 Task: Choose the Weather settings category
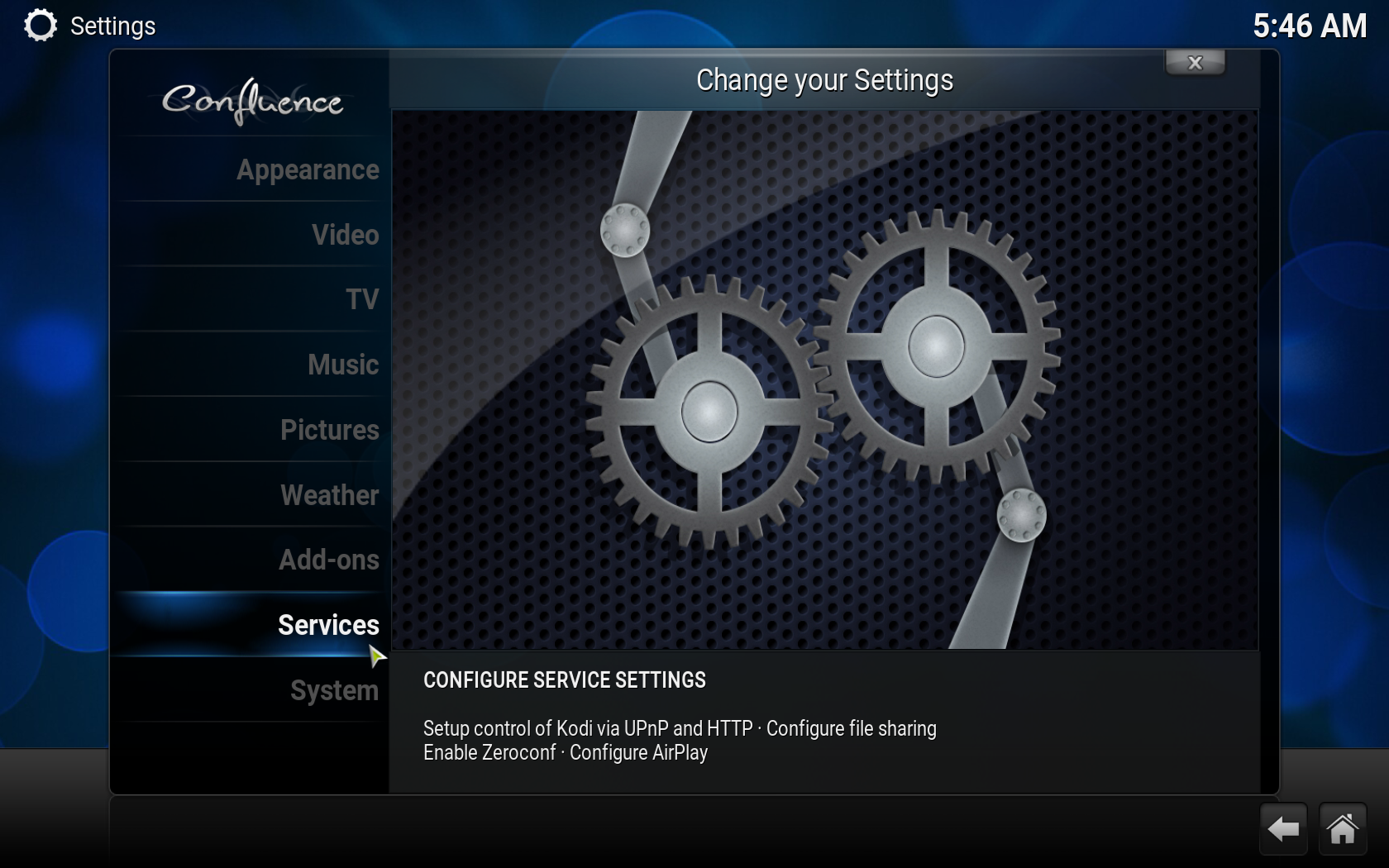click(x=250, y=495)
